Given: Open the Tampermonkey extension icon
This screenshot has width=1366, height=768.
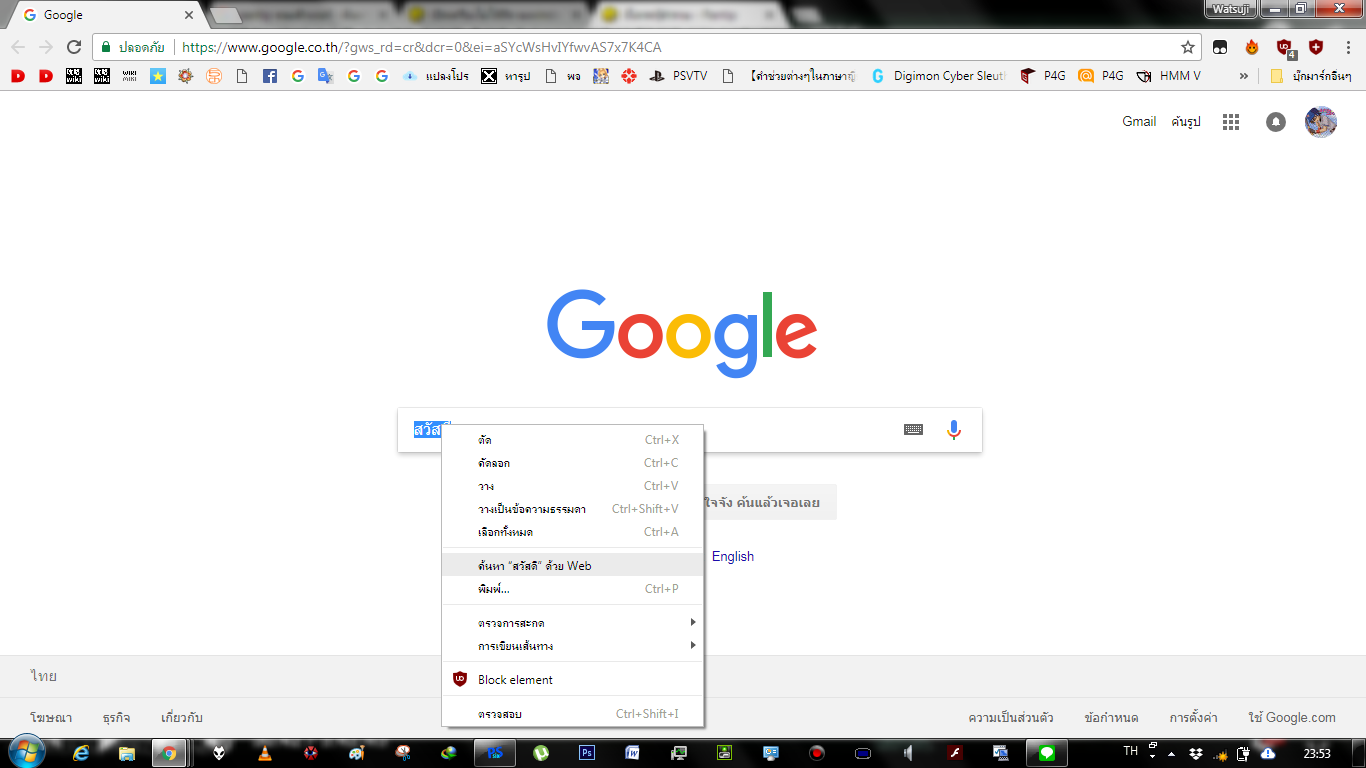Looking at the screenshot, I should [1221, 47].
